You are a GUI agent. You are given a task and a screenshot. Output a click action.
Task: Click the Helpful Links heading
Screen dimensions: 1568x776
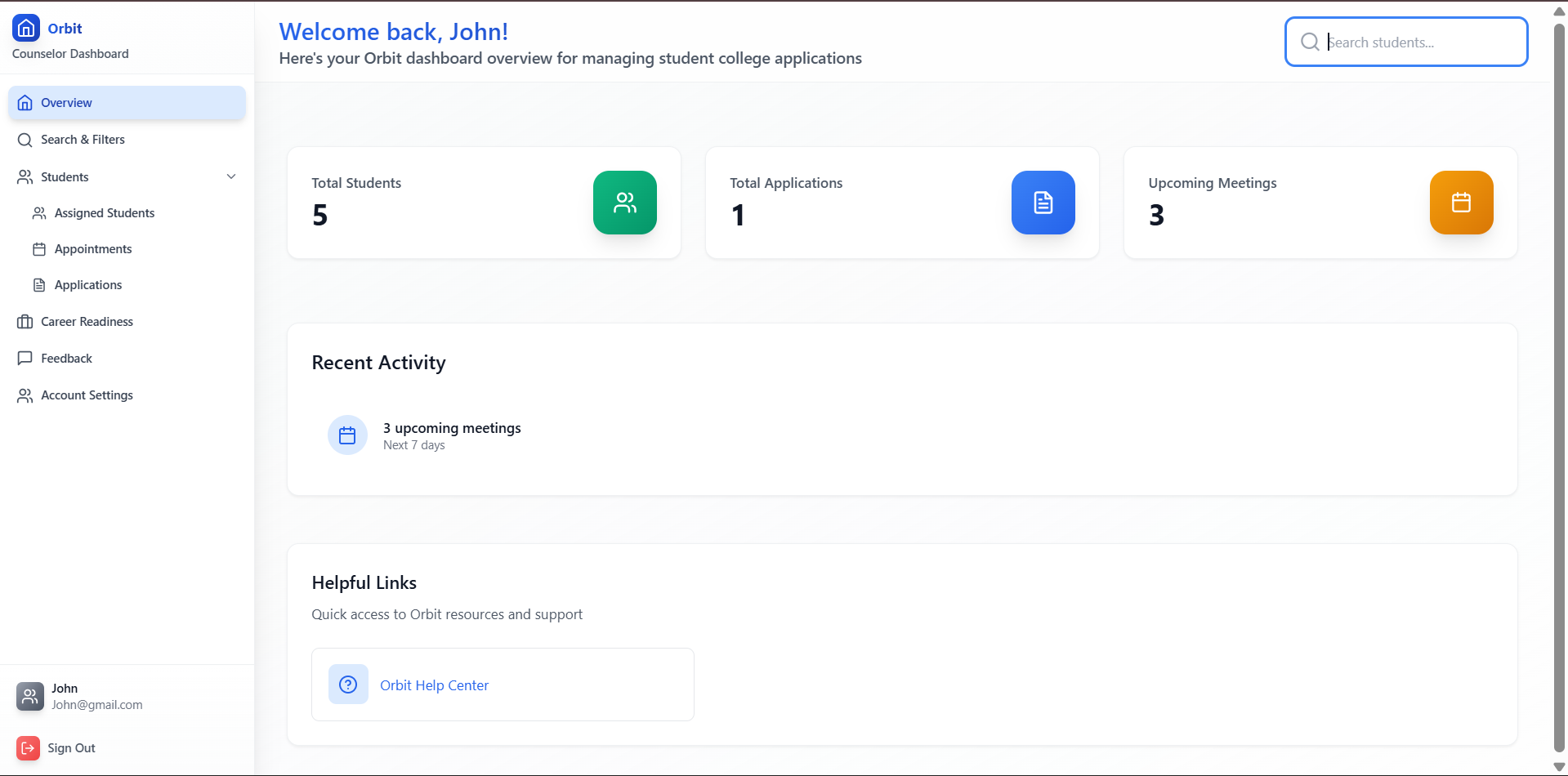pyautogui.click(x=364, y=582)
